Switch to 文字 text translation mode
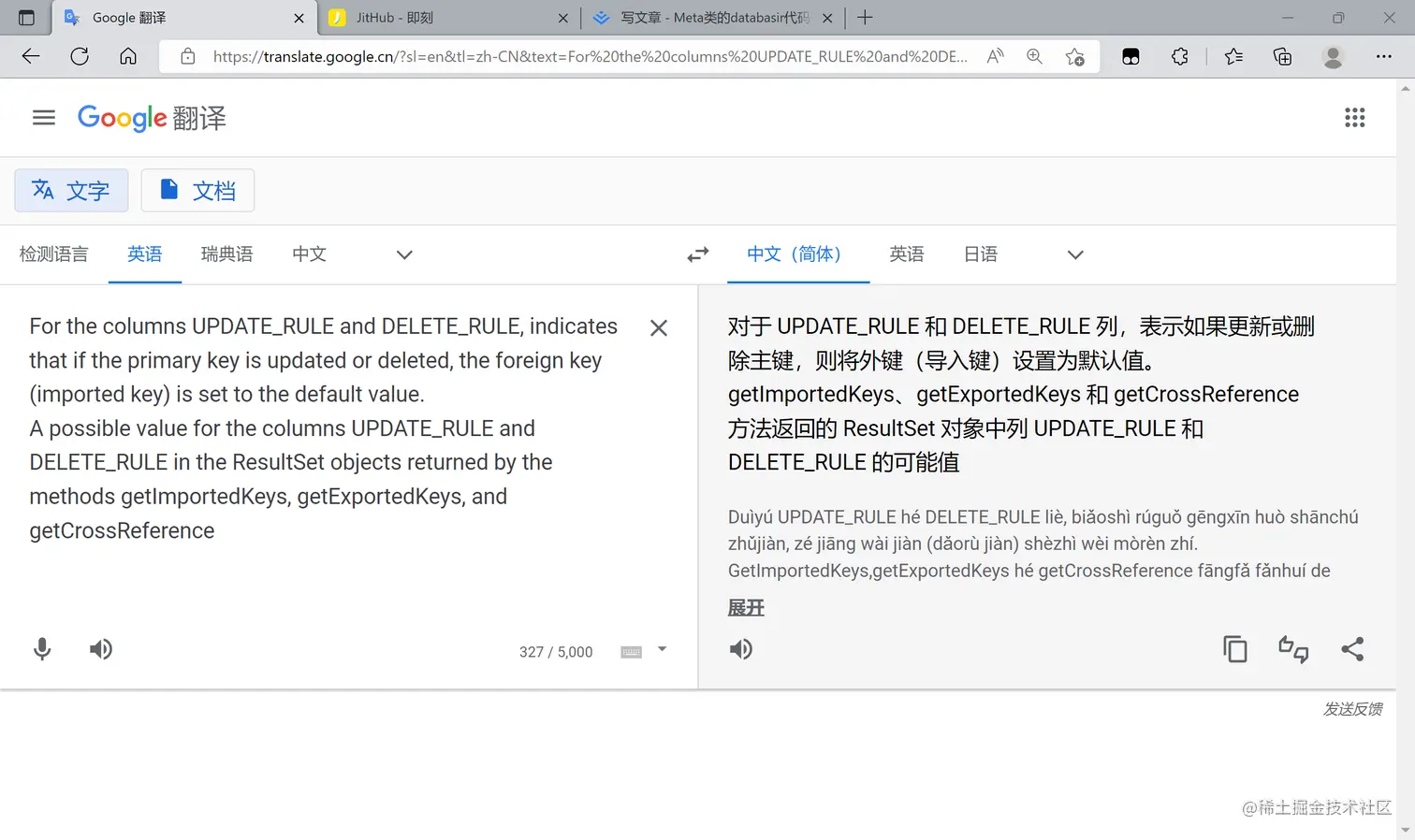Viewport: 1415px width, 840px height. [x=71, y=191]
